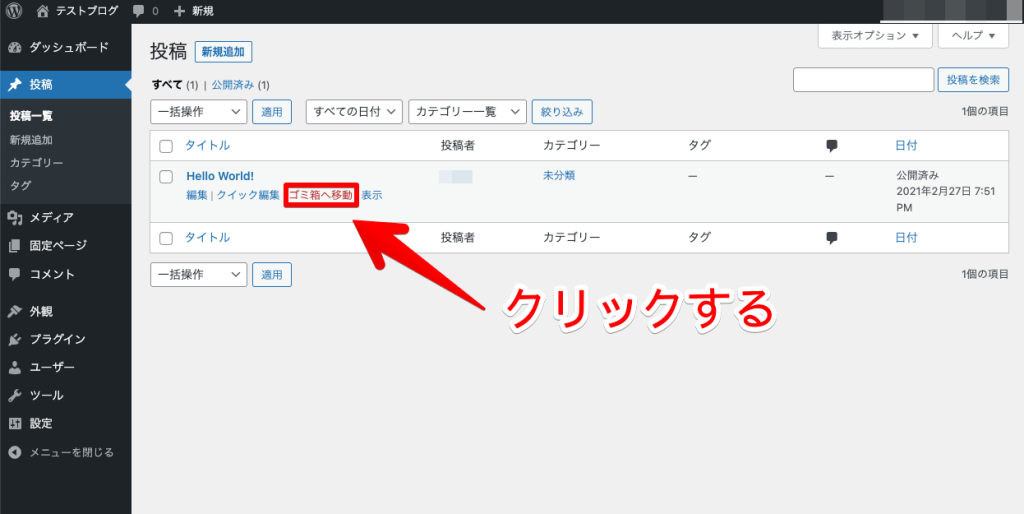1024x514 pixels.
Task: Tick select-all checkbox in table footer
Action: (166, 238)
